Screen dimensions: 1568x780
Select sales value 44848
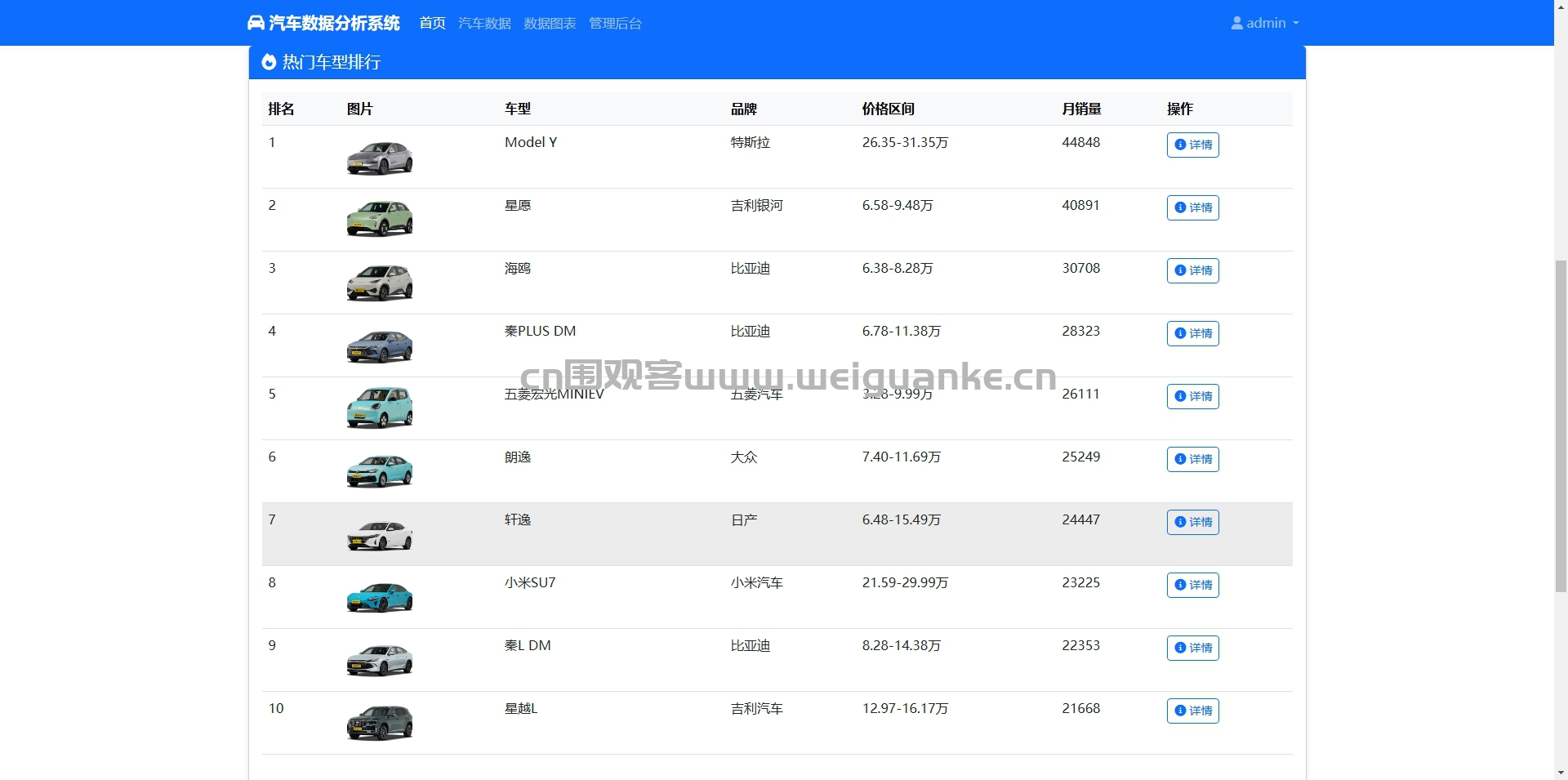click(1081, 142)
